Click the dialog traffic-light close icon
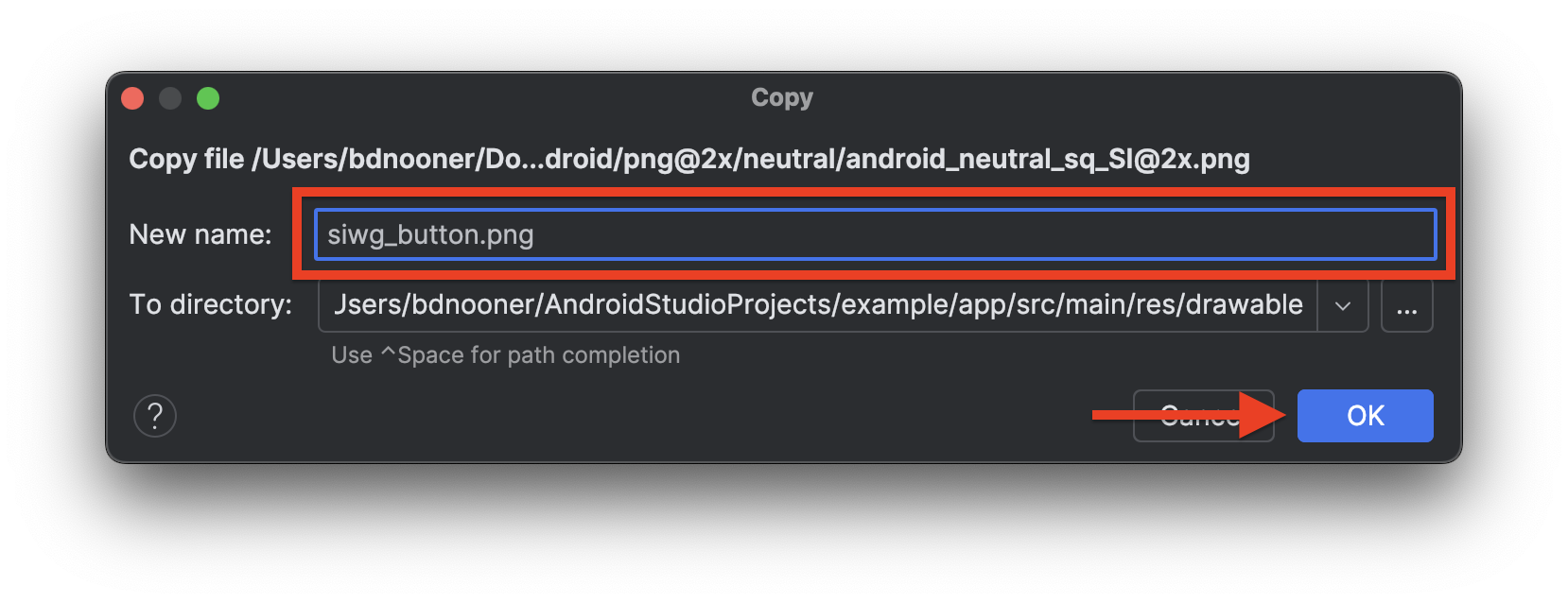This screenshot has height=603, width=1568. 132,97
